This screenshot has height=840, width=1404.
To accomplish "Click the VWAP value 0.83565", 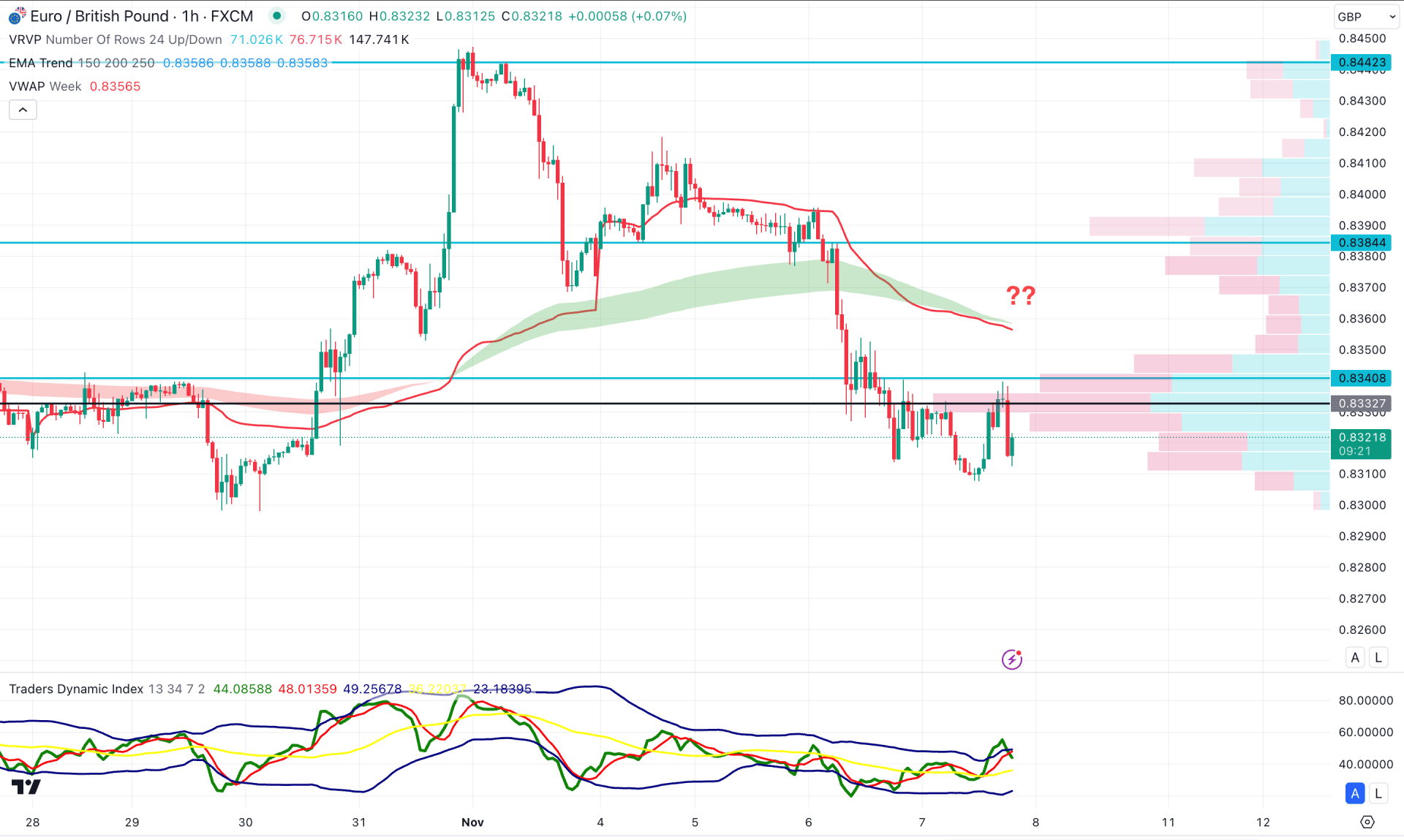I will point(115,86).
